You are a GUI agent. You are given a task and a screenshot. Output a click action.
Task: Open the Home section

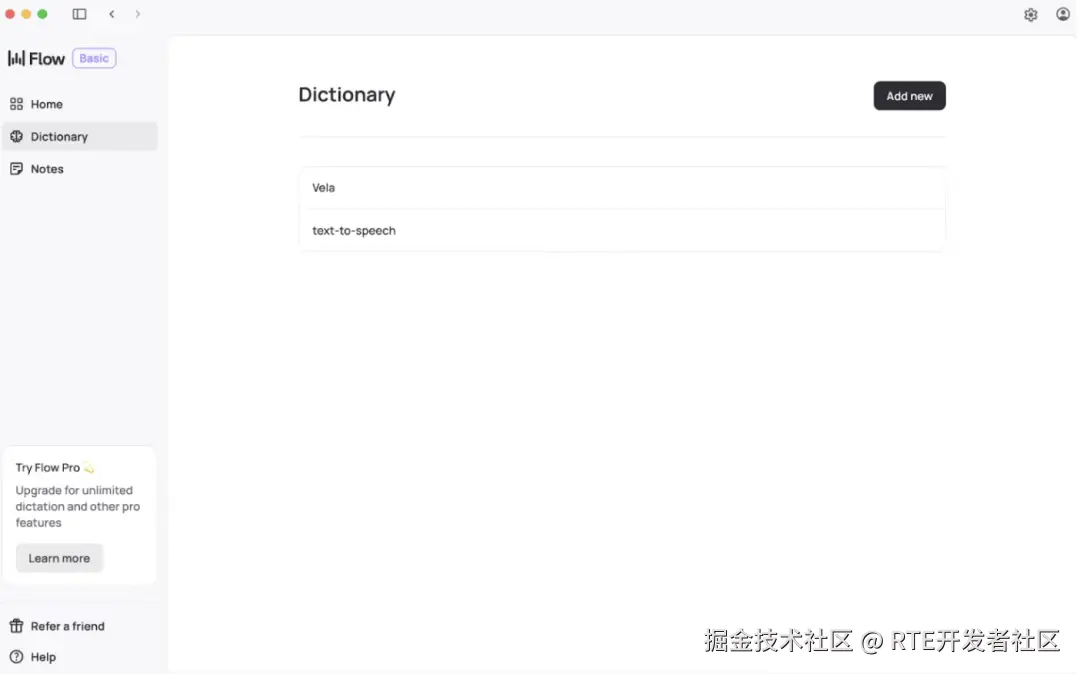click(80, 104)
